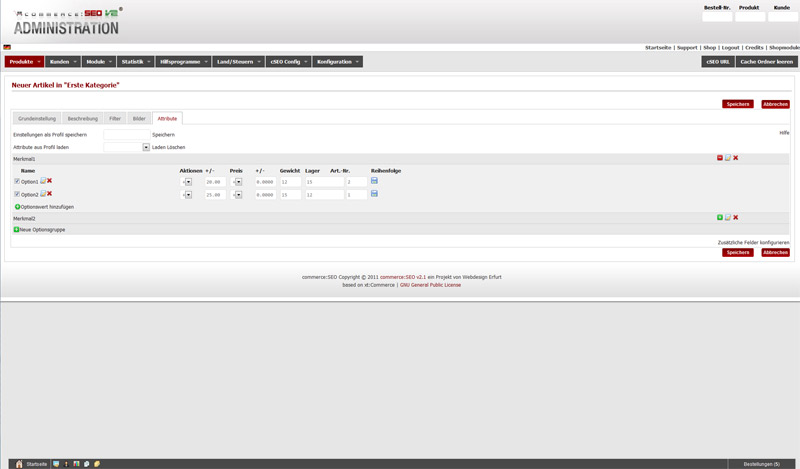Click the Einstellungen als Profil speichern field
800x469 pixels.
pyautogui.click(x=126, y=134)
